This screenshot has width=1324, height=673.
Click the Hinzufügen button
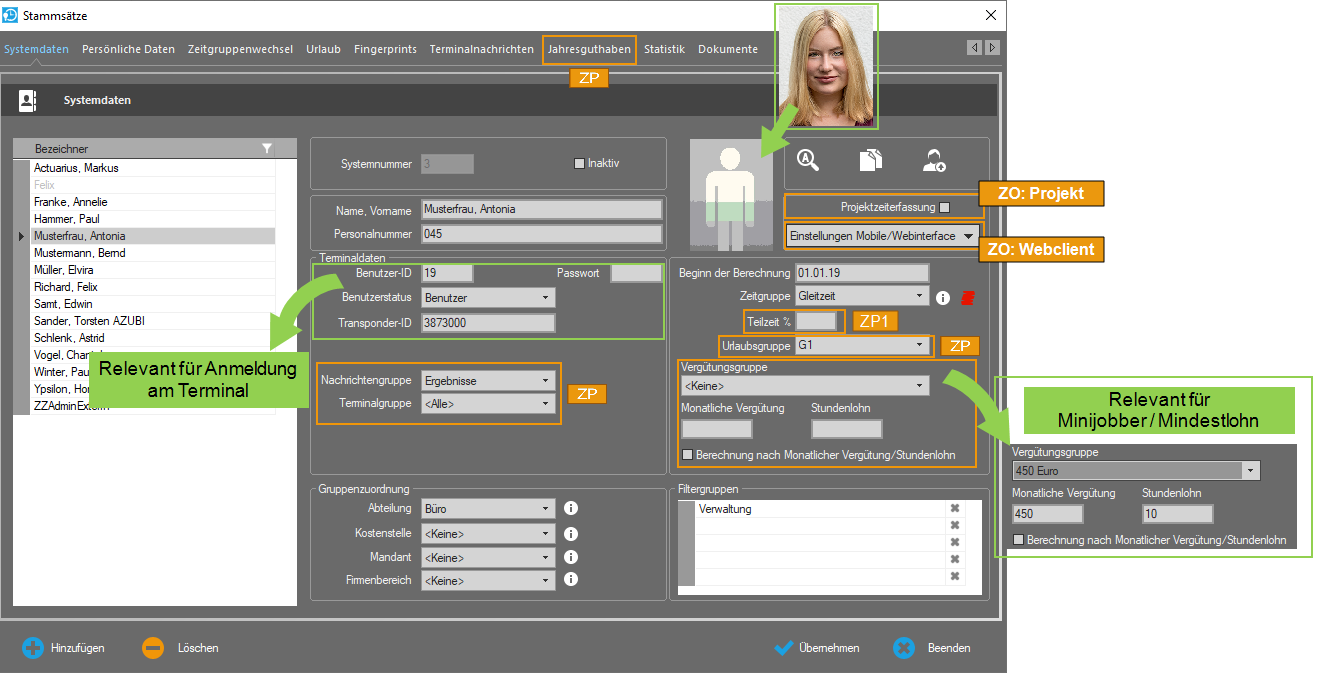[65, 648]
